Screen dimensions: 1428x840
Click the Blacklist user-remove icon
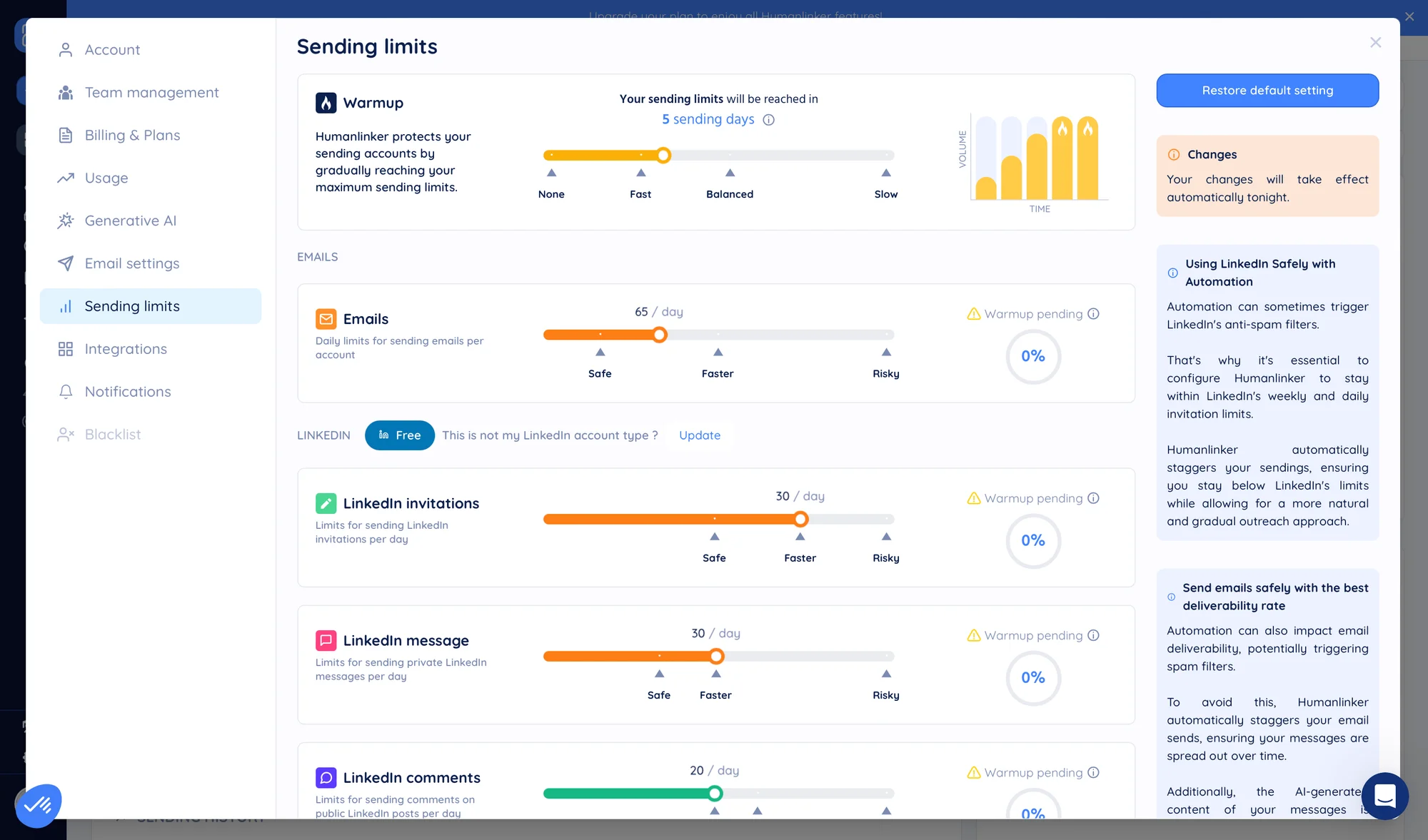(66, 435)
